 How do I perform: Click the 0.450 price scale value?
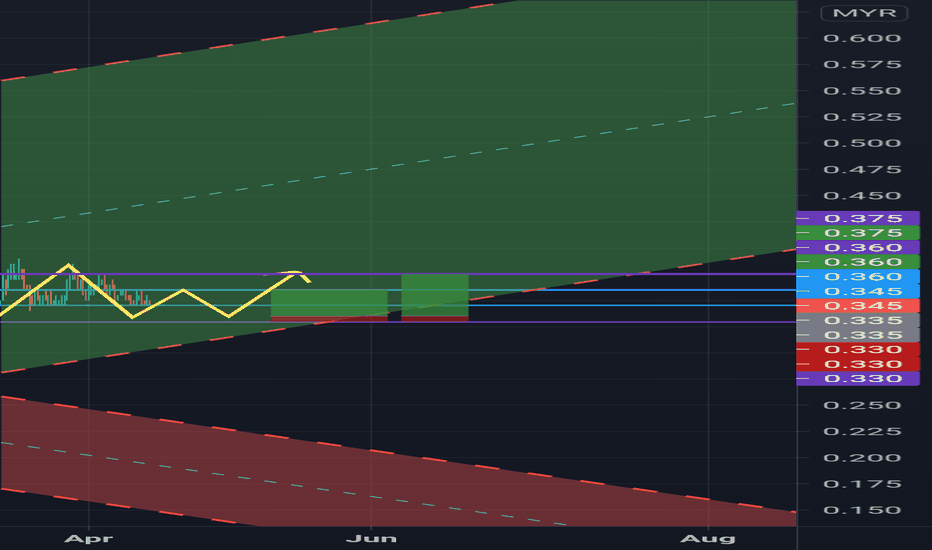coord(862,196)
